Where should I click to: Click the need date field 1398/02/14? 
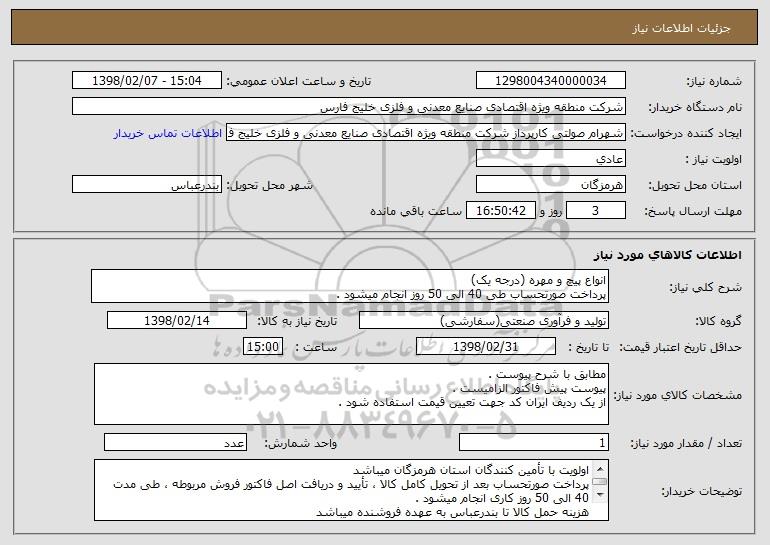[x=177, y=321]
